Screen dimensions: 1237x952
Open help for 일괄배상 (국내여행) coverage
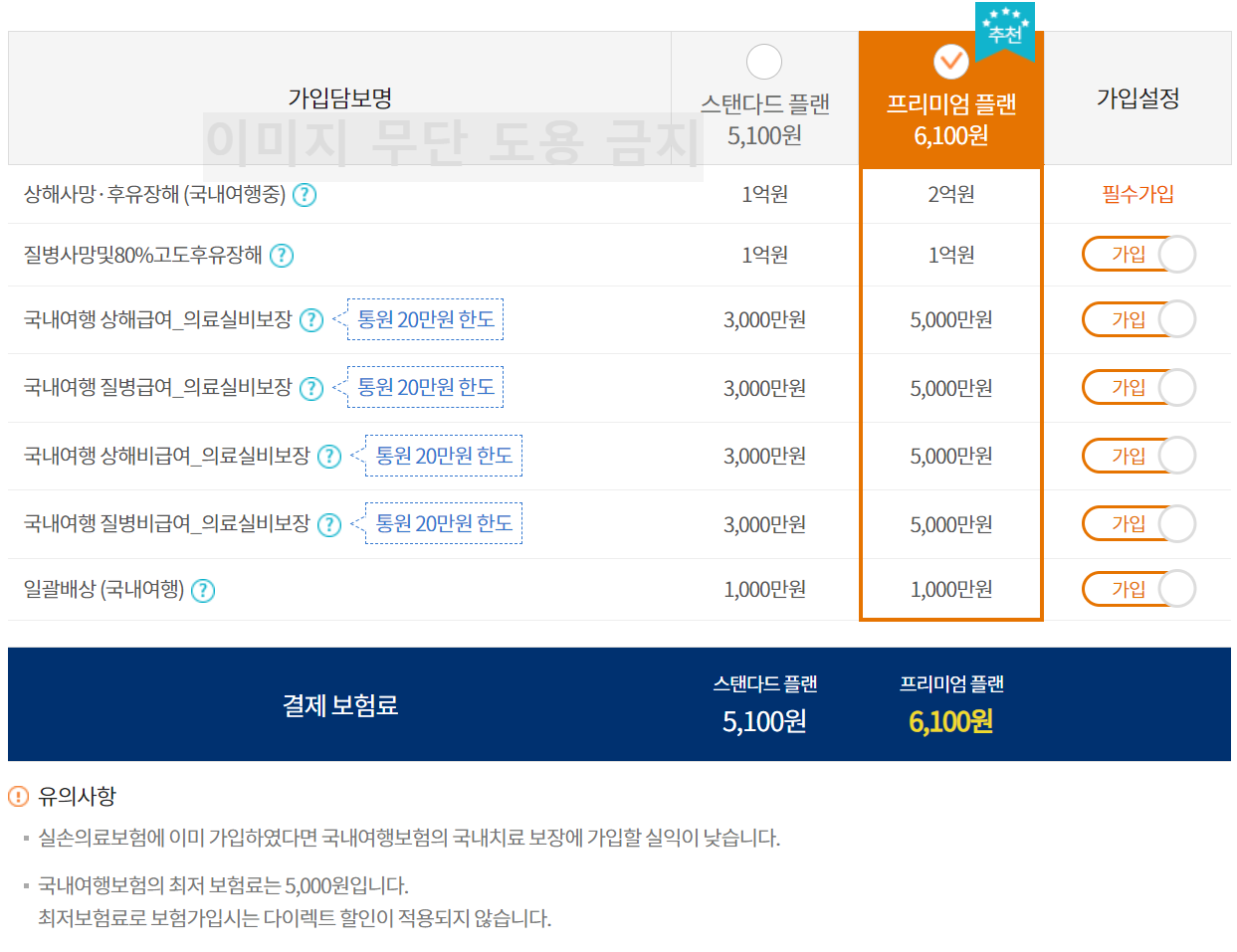click(203, 590)
